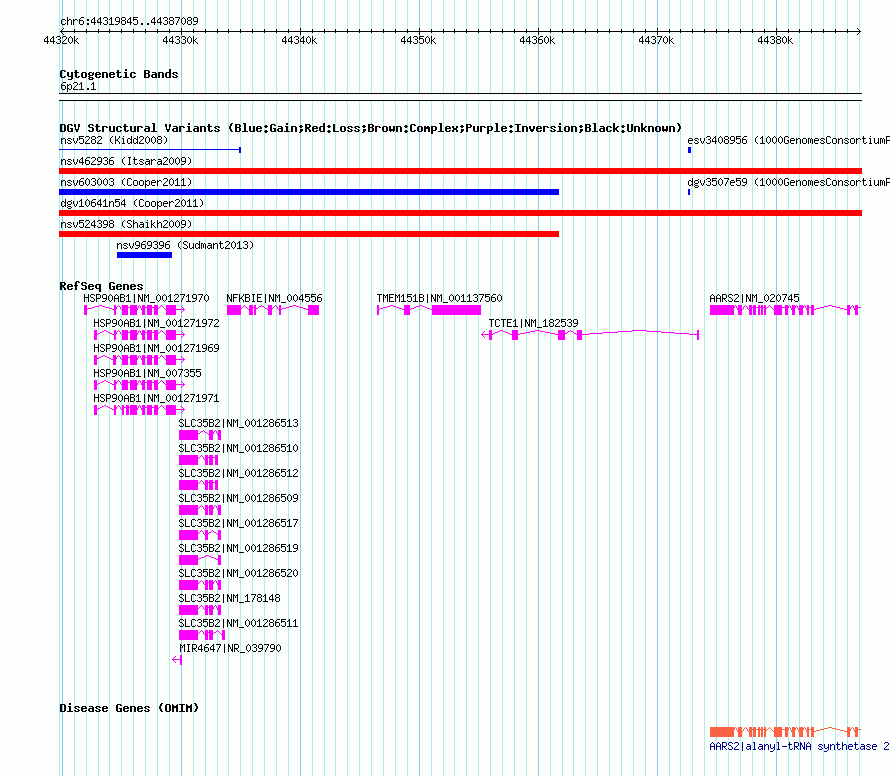Open the Cytogenetic Bands track heading
The width and height of the screenshot is (890, 776).
[119, 74]
